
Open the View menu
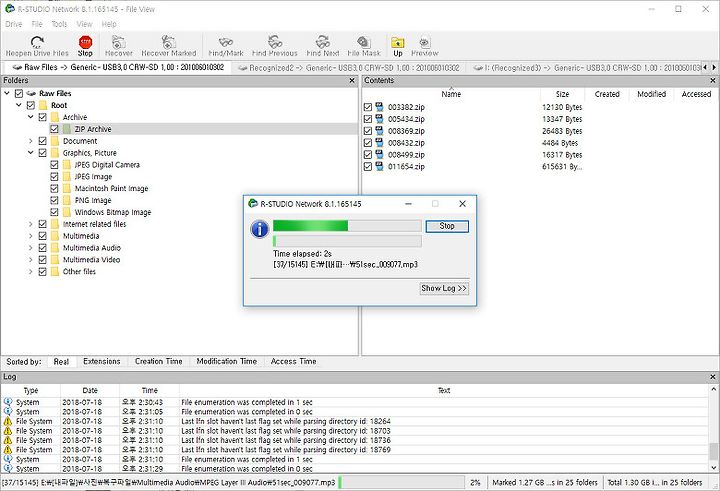[84, 24]
